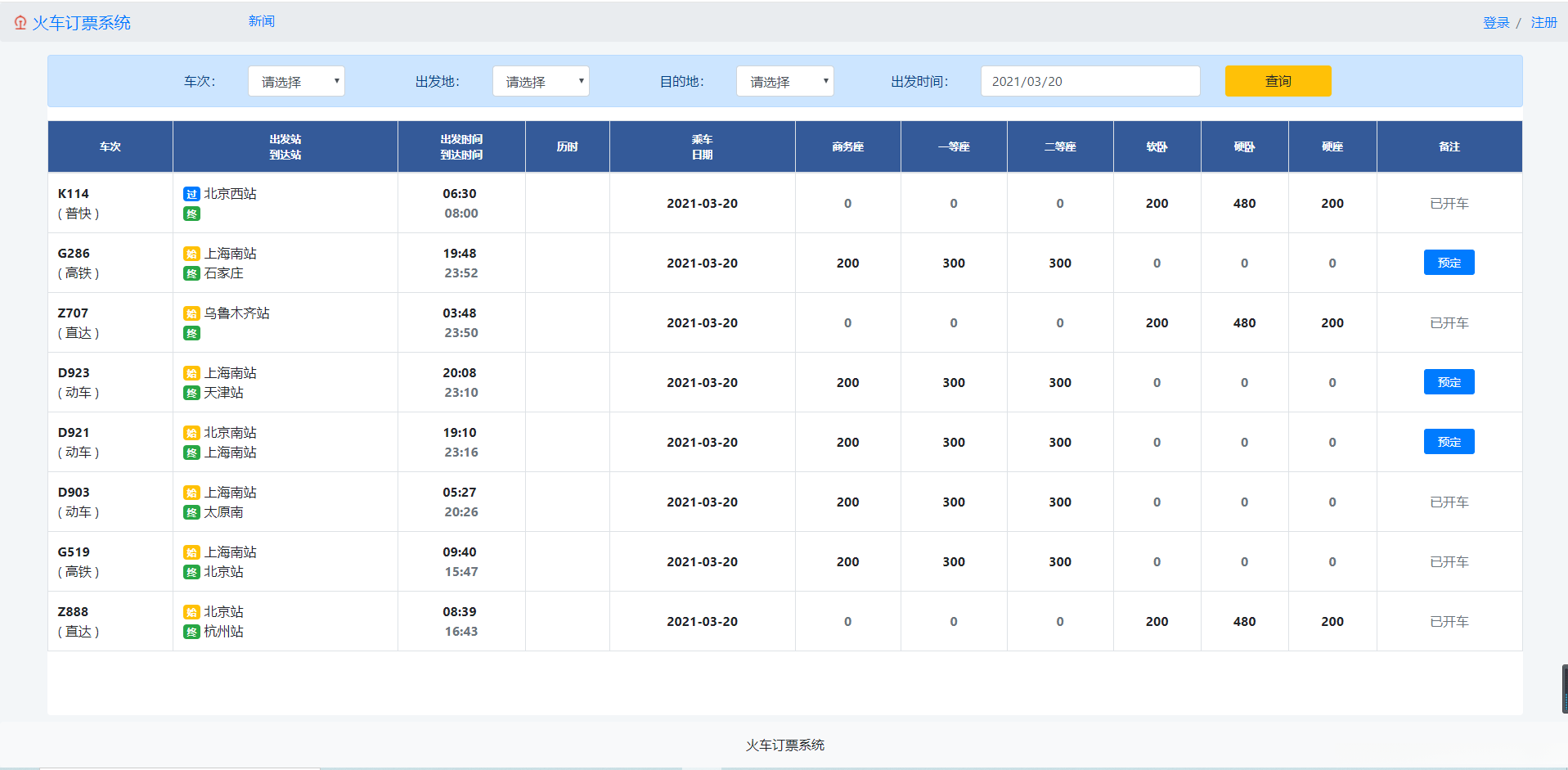Reserve train D923 using 预定 button
The height and width of the screenshot is (770, 1568).
(x=1449, y=382)
